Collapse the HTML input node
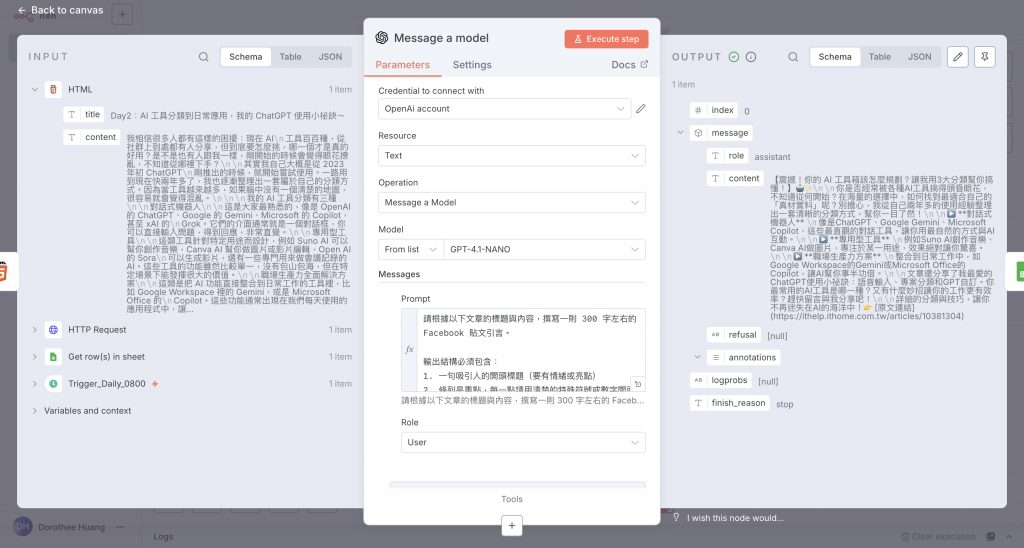Image resolution: width=1024 pixels, height=548 pixels. click(35, 89)
